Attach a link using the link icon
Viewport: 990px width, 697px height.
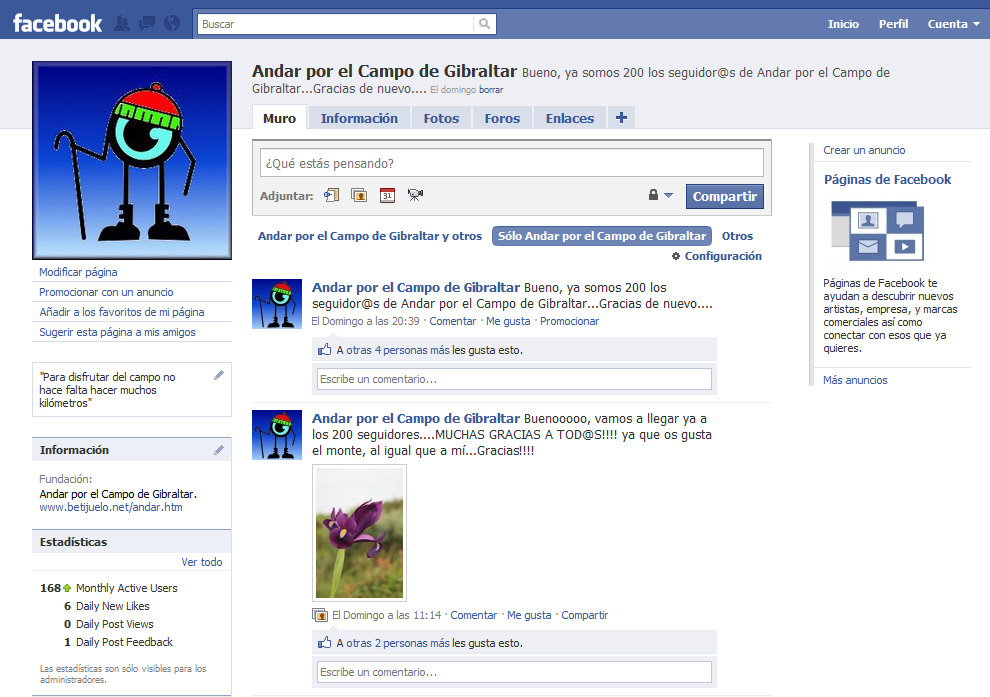pyautogui.click(x=331, y=195)
